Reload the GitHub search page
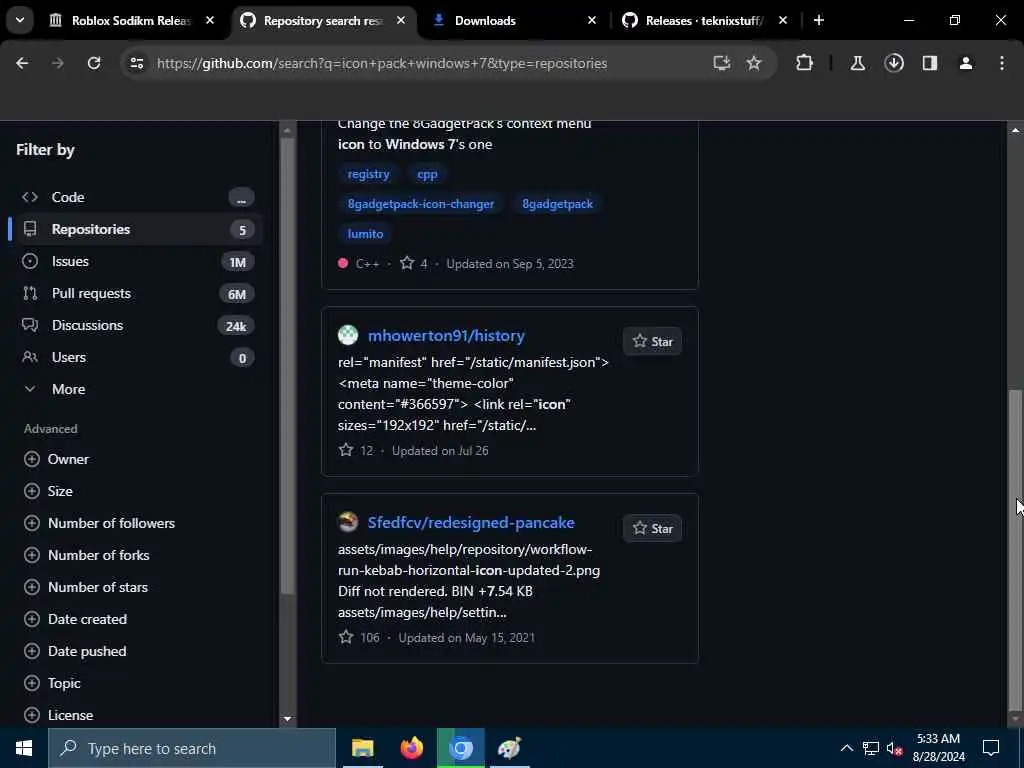 pyautogui.click(x=94, y=63)
